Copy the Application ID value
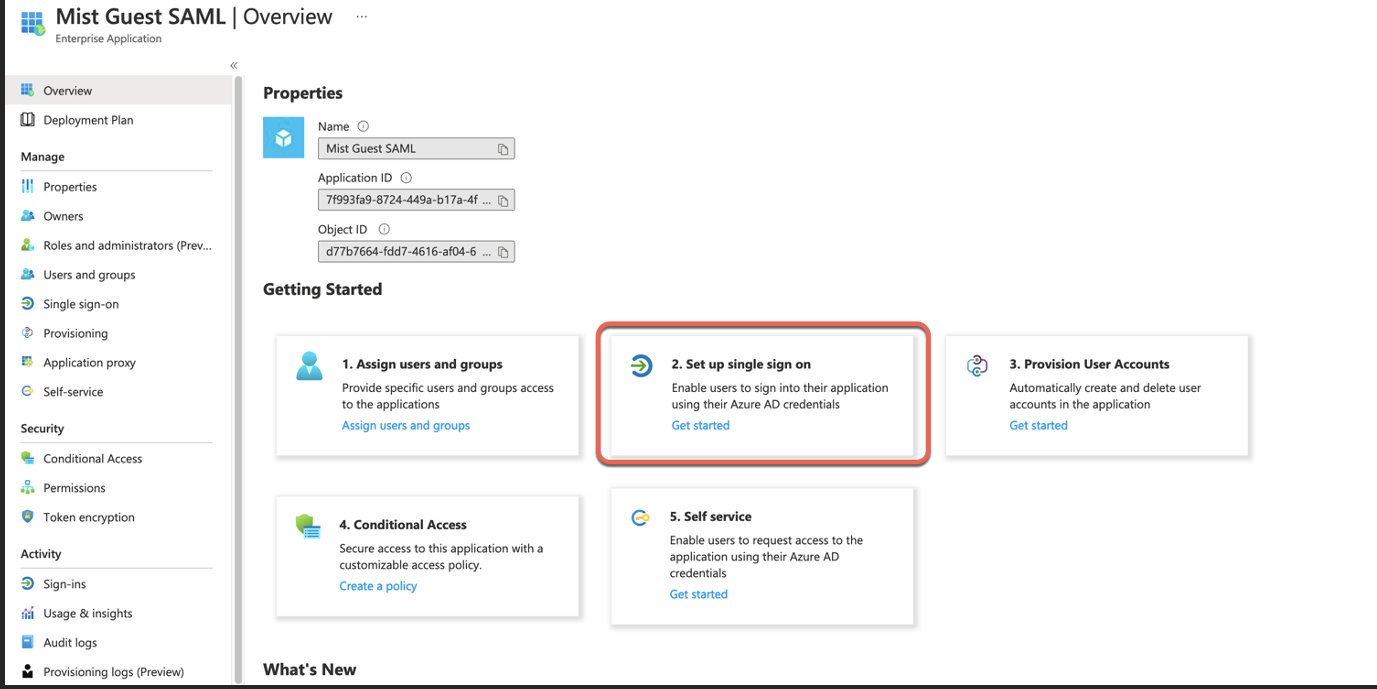The image size is (1377, 689). click(x=503, y=201)
